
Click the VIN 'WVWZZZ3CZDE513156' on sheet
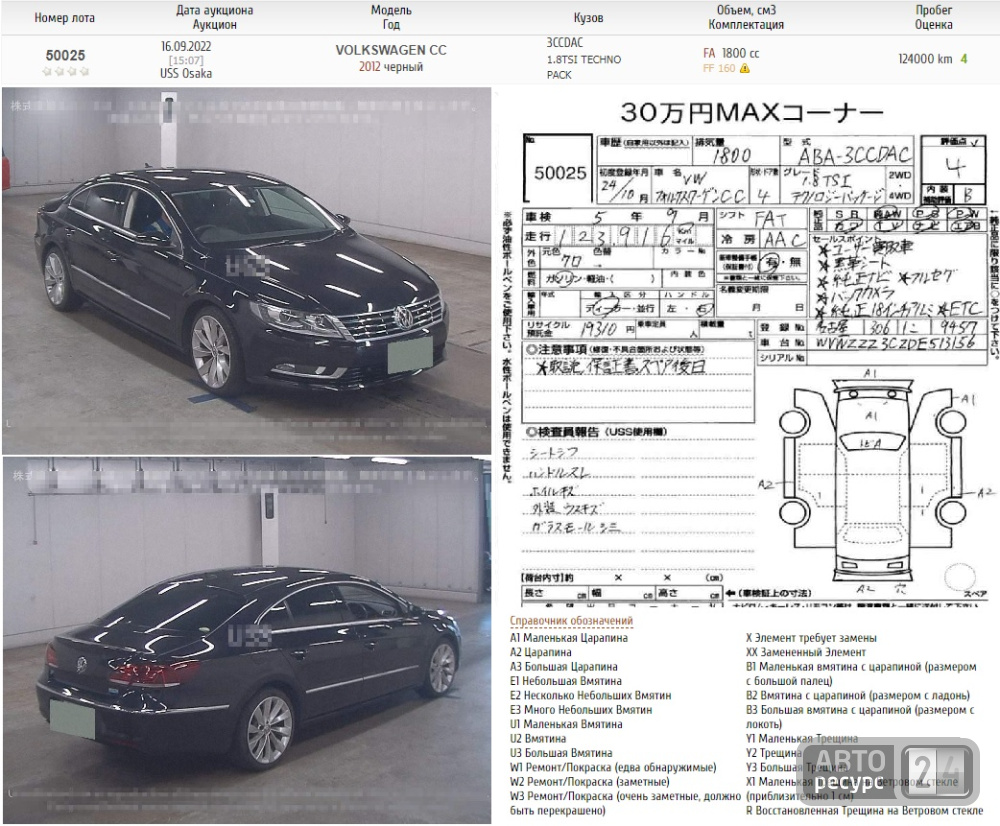(x=894, y=343)
